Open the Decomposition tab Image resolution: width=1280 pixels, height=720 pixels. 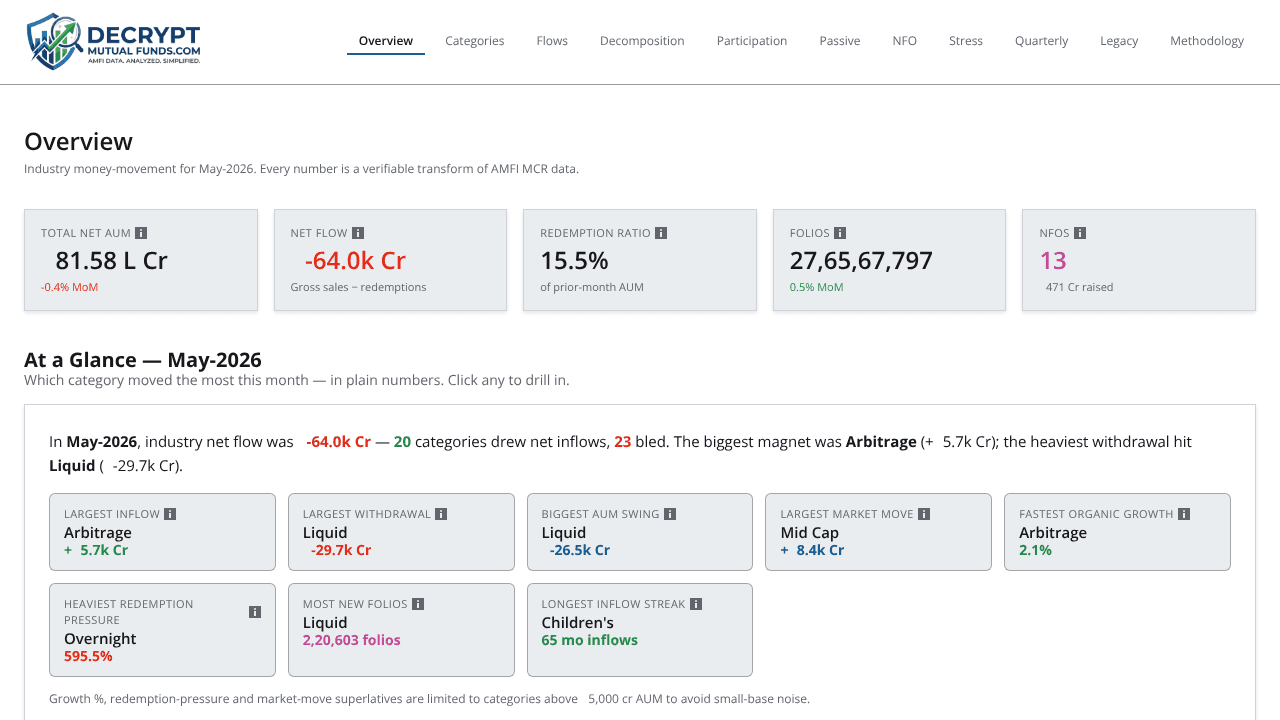click(642, 41)
